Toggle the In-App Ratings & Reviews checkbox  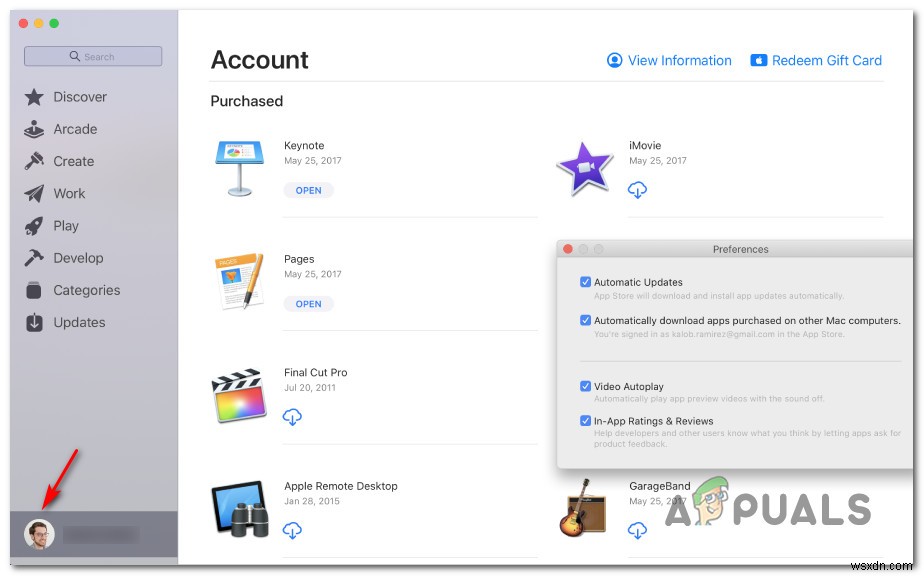[x=585, y=420]
